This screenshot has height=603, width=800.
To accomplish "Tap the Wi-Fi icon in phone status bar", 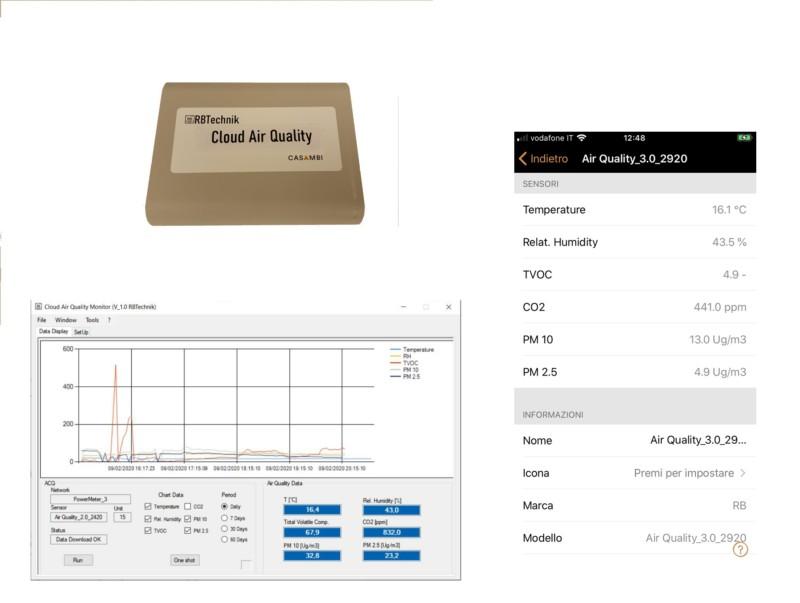I will click(x=582, y=138).
